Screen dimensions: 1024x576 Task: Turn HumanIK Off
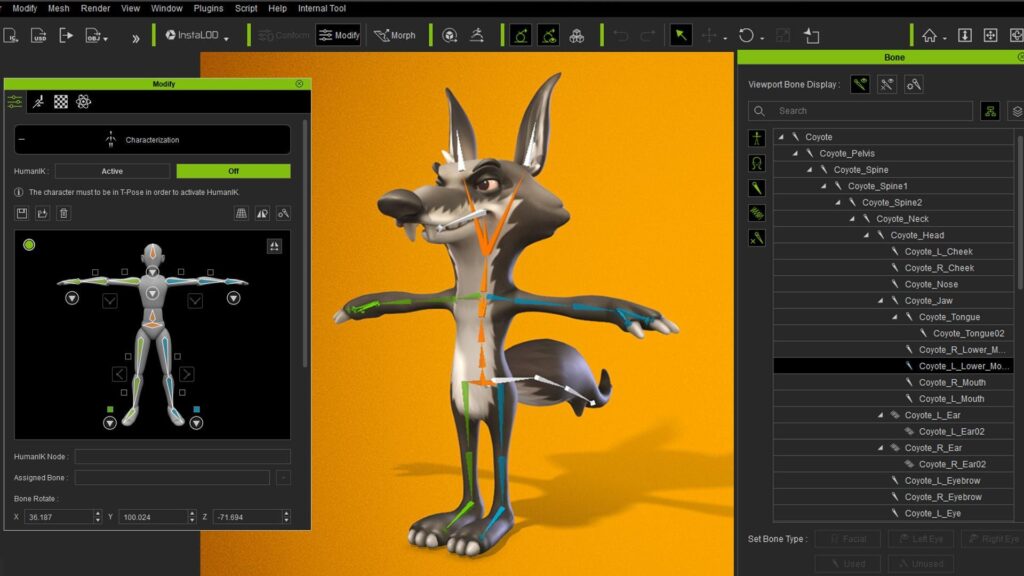pyautogui.click(x=232, y=171)
